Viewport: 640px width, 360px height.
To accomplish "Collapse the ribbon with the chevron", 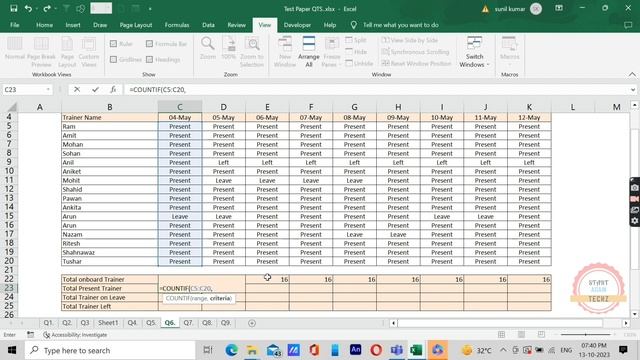I will [x=632, y=74].
